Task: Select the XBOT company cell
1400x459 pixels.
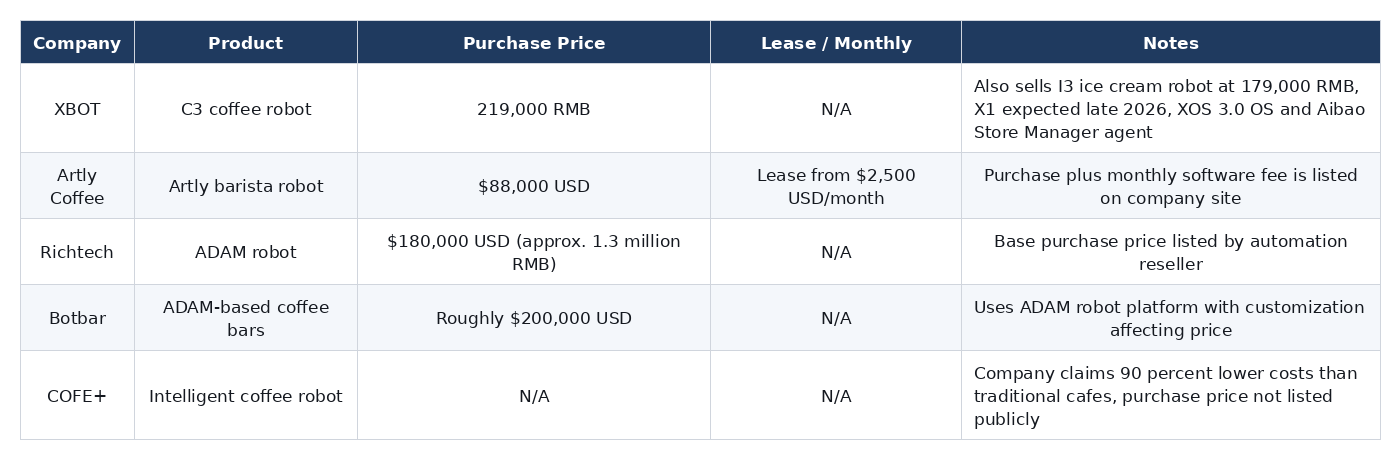Action: tap(77, 109)
